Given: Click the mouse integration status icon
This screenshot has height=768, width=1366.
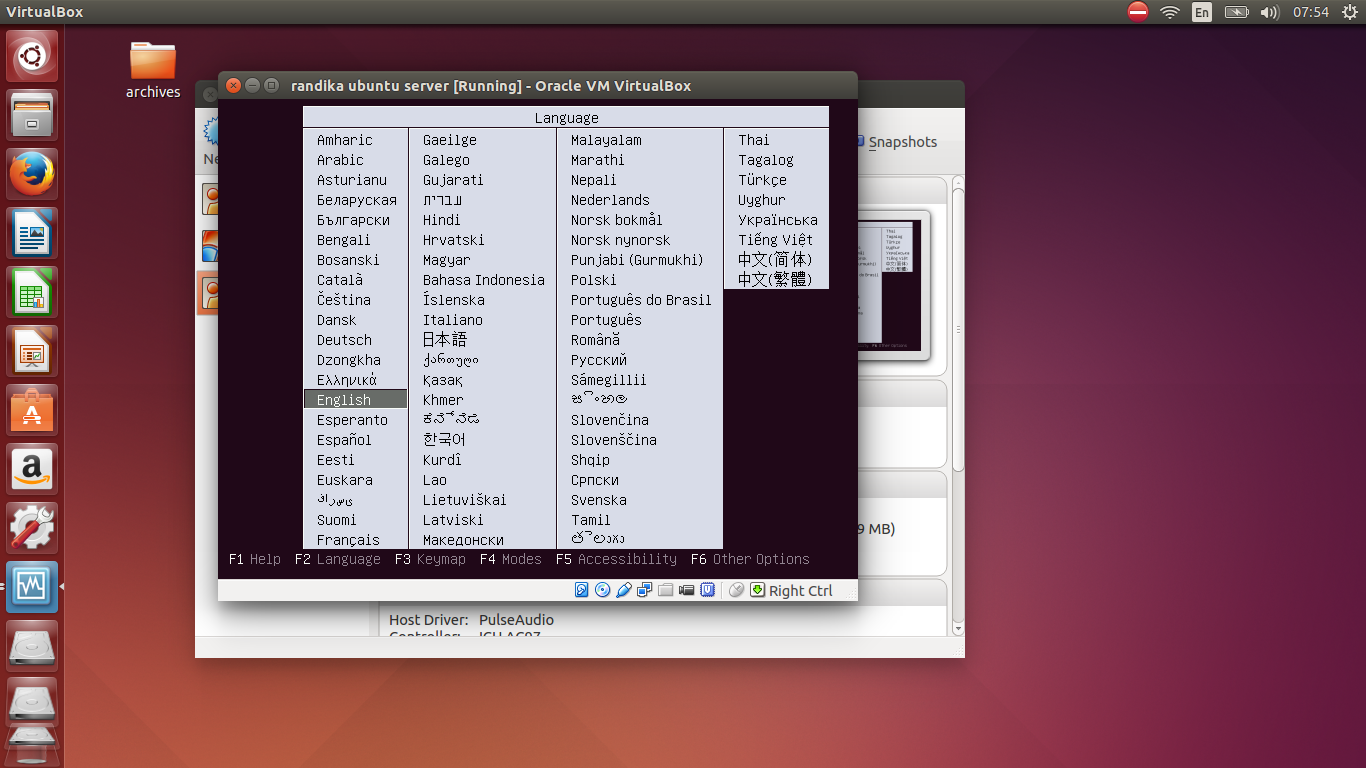Looking at the screenshot, I should pyautogui.click(x=737, y=590).
